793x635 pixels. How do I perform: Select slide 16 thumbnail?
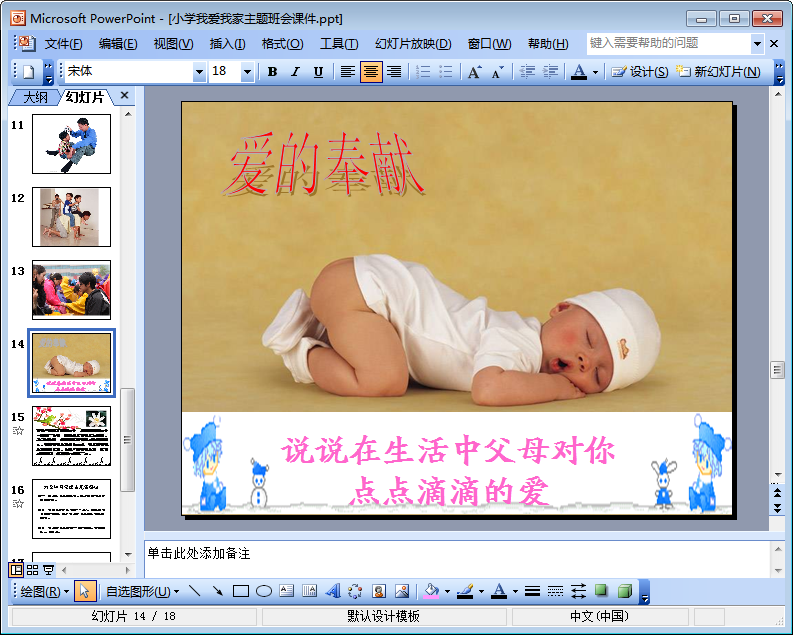coord(71,509)
